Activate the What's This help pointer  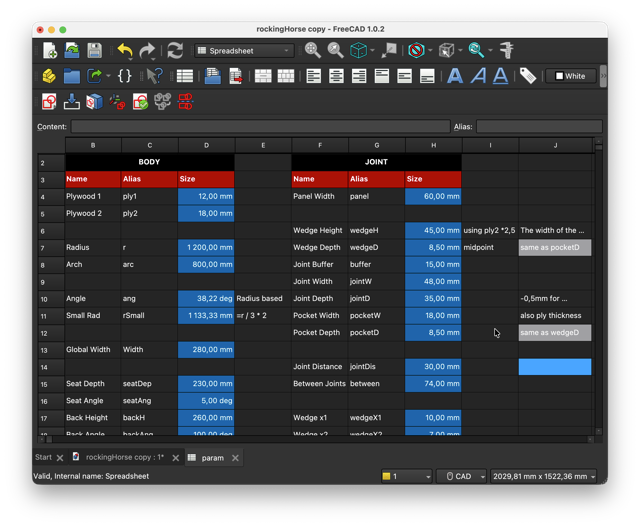[x=154, y=76]
